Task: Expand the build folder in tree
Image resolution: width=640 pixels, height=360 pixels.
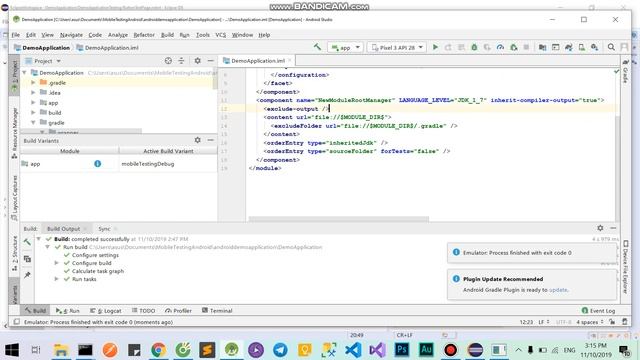Action: click(33, 112)
